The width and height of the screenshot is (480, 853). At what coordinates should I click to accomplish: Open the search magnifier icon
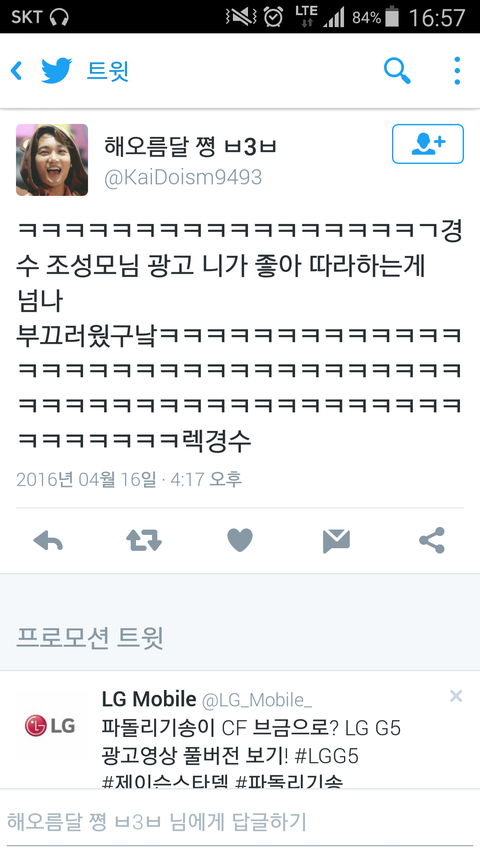pos(397,71)
